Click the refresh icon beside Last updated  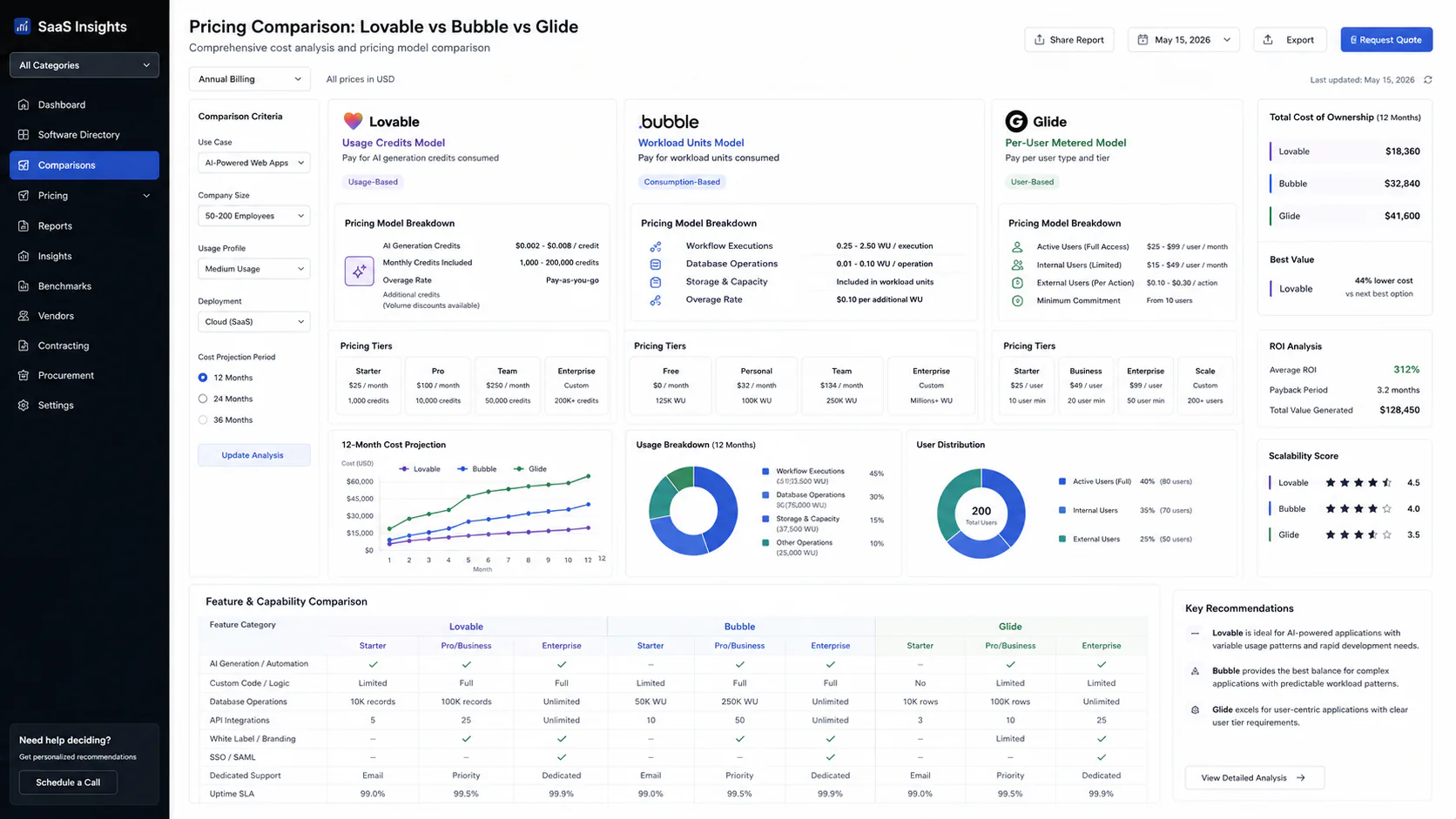click(x=1428, y=79)
